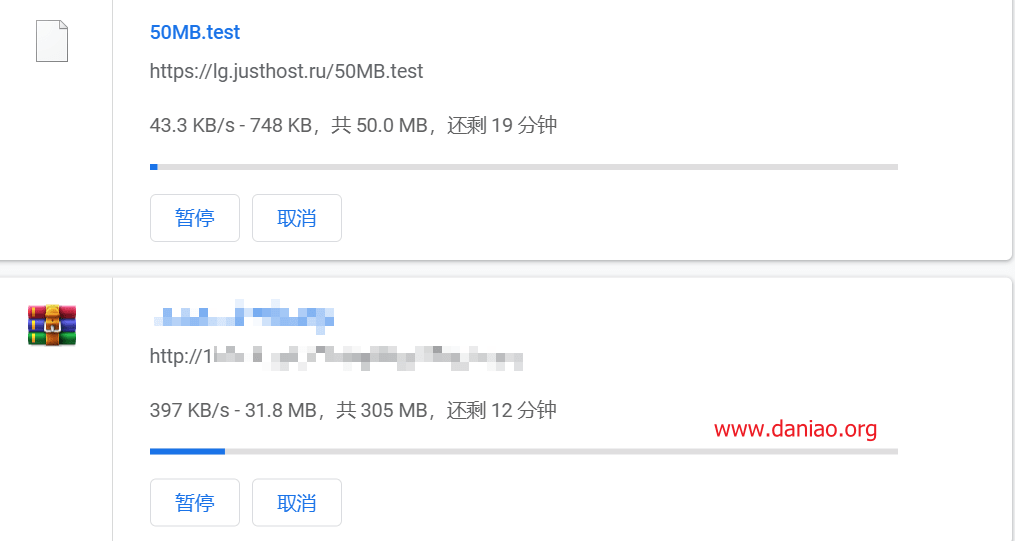
Task: Click the blank file icon for 50MB.test
Action: [52, 41]
